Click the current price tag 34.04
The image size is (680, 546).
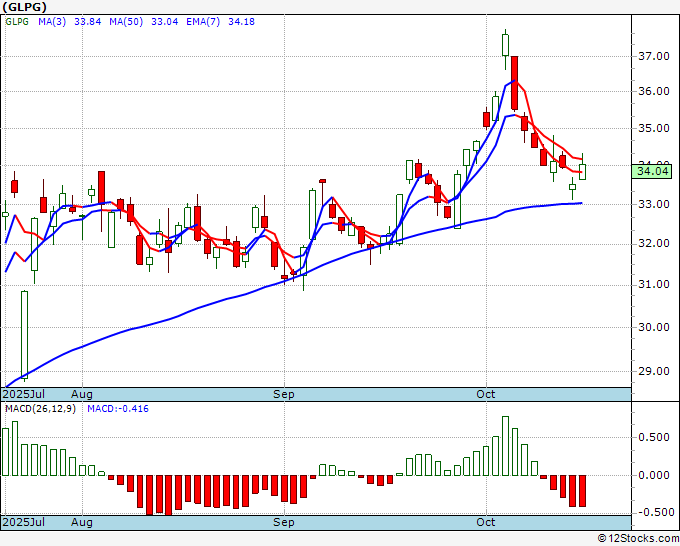tap(653, 171)
